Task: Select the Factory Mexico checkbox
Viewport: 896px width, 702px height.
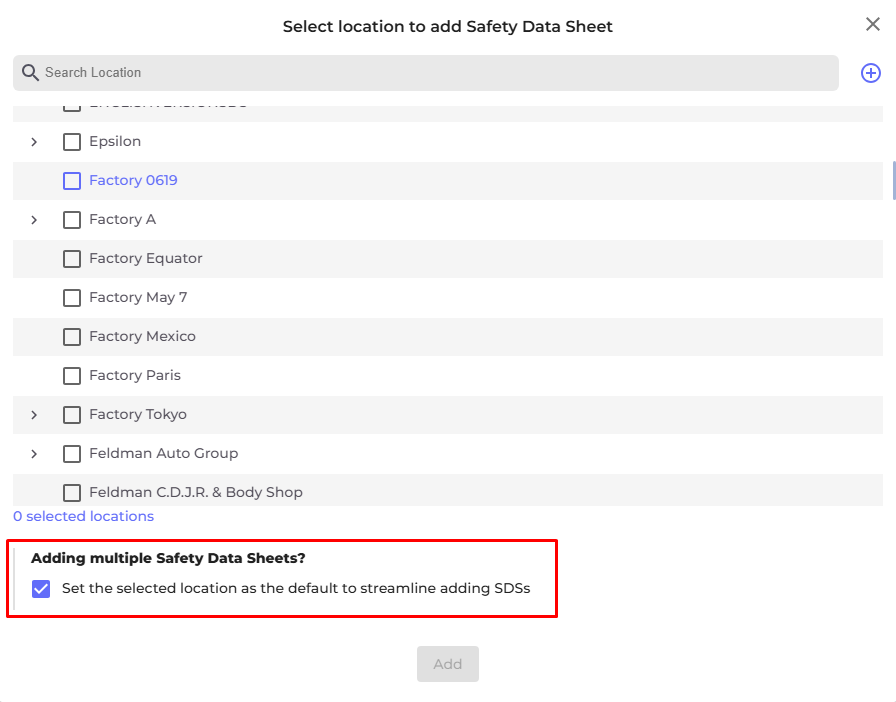Action: click(72, 337)
